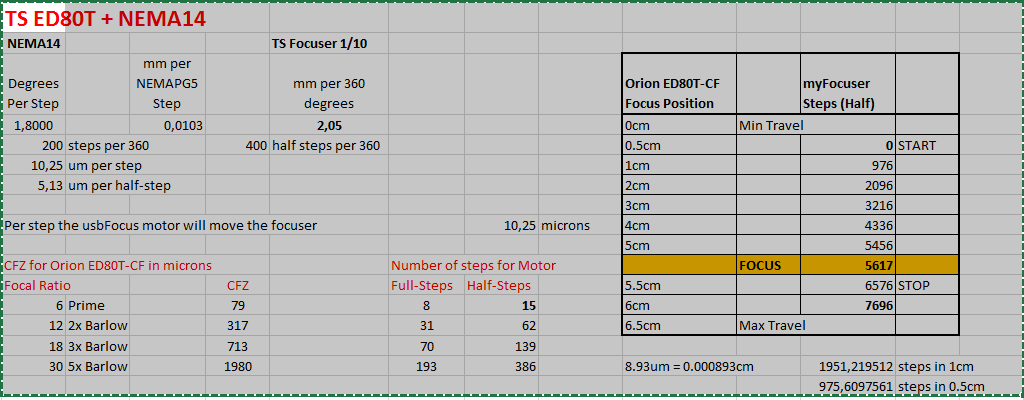The height and width of the screenshot is (400, 1024).
Task: Select the red 'Half-Steps' header
Action: tap(498, 286)
